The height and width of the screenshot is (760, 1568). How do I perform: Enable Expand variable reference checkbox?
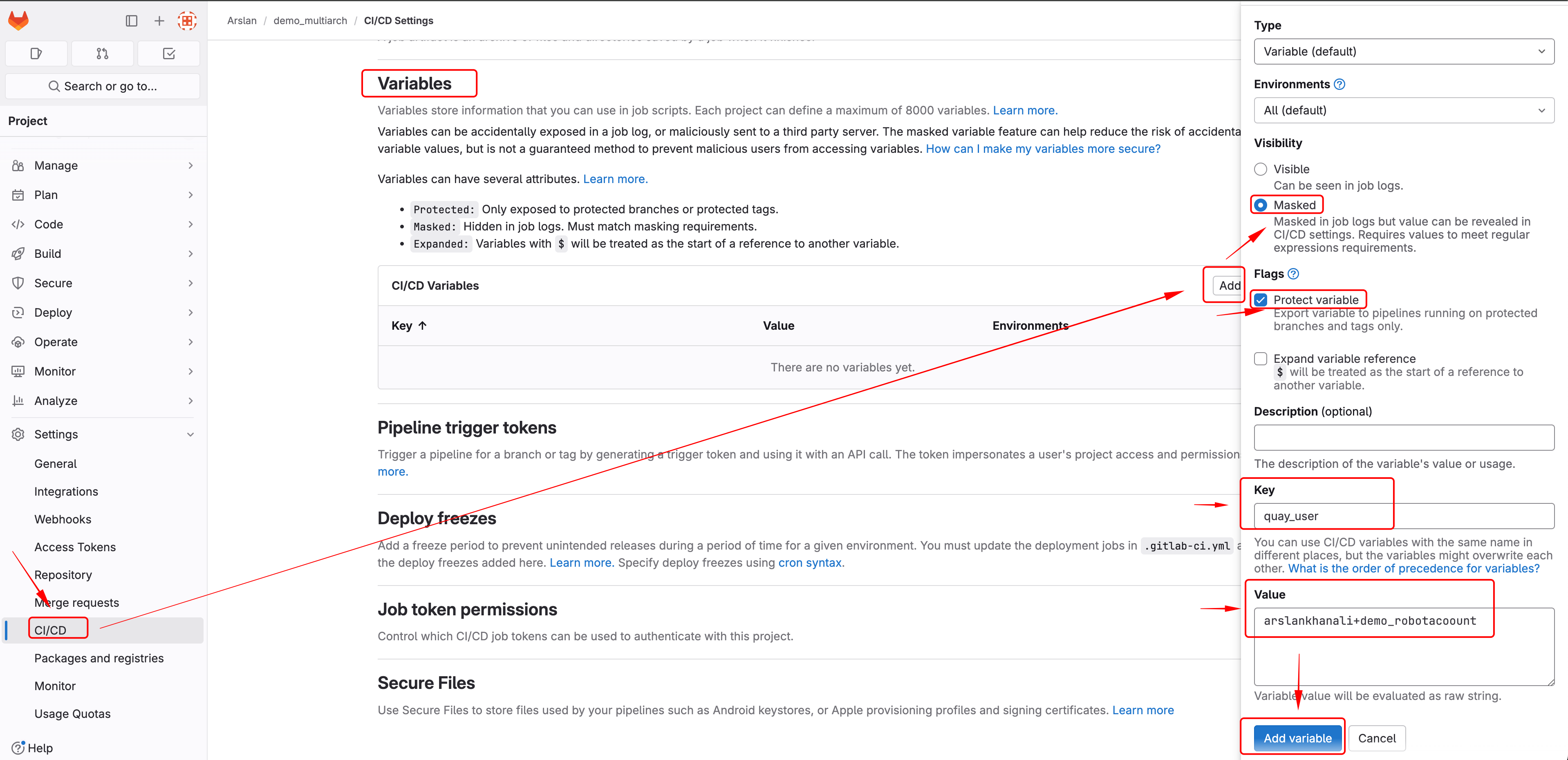(1260, 359)
